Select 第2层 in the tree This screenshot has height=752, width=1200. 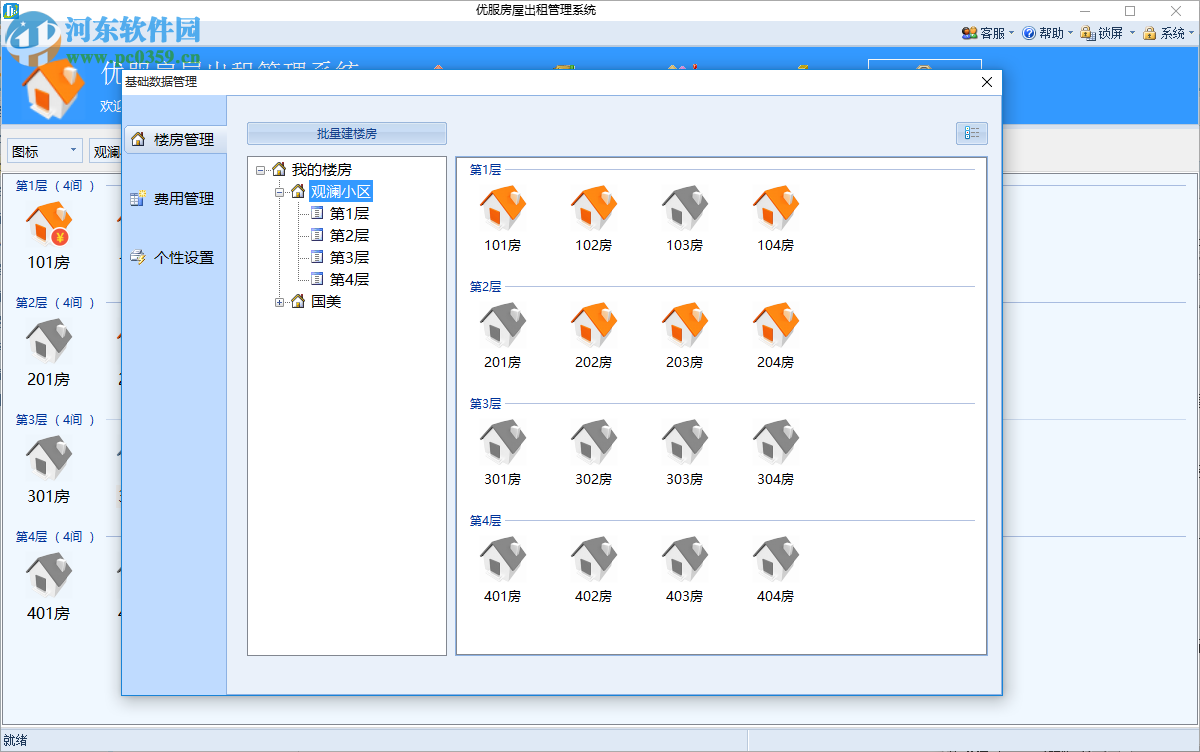click(x=349, y=236)
